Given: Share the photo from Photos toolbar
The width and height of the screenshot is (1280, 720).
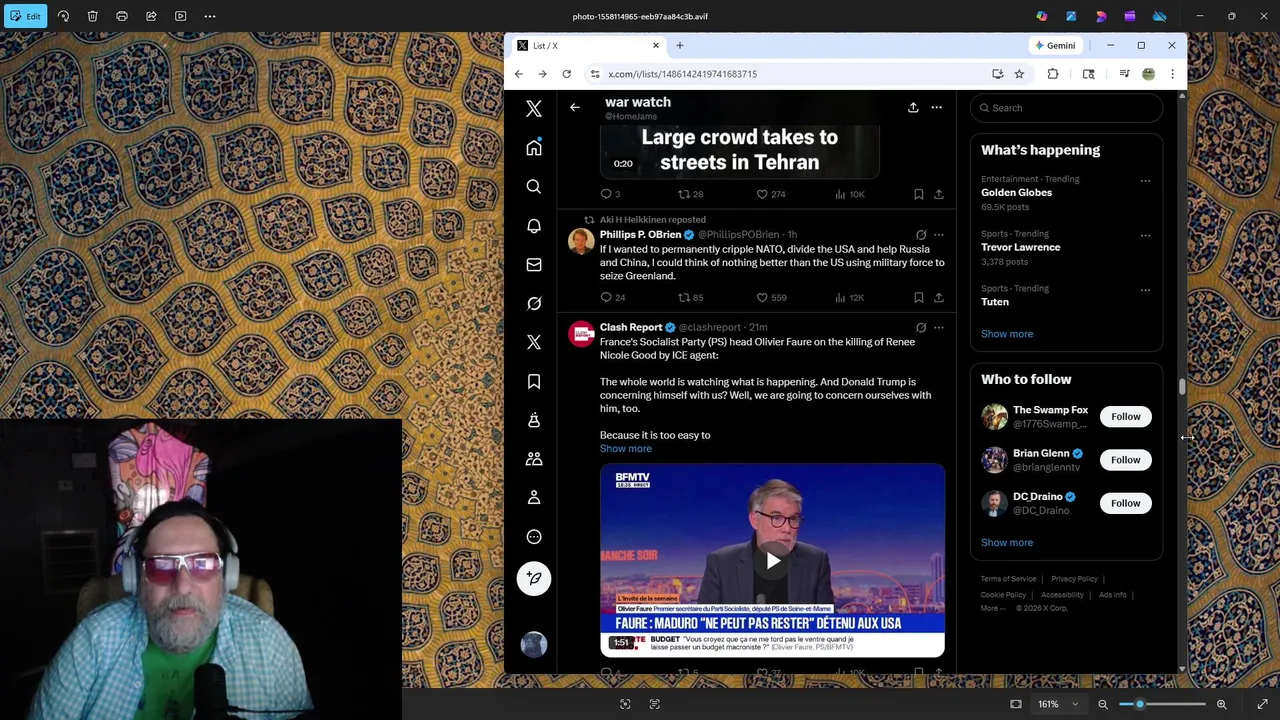Looking at the screenshot, I should [x=151, y=16].
